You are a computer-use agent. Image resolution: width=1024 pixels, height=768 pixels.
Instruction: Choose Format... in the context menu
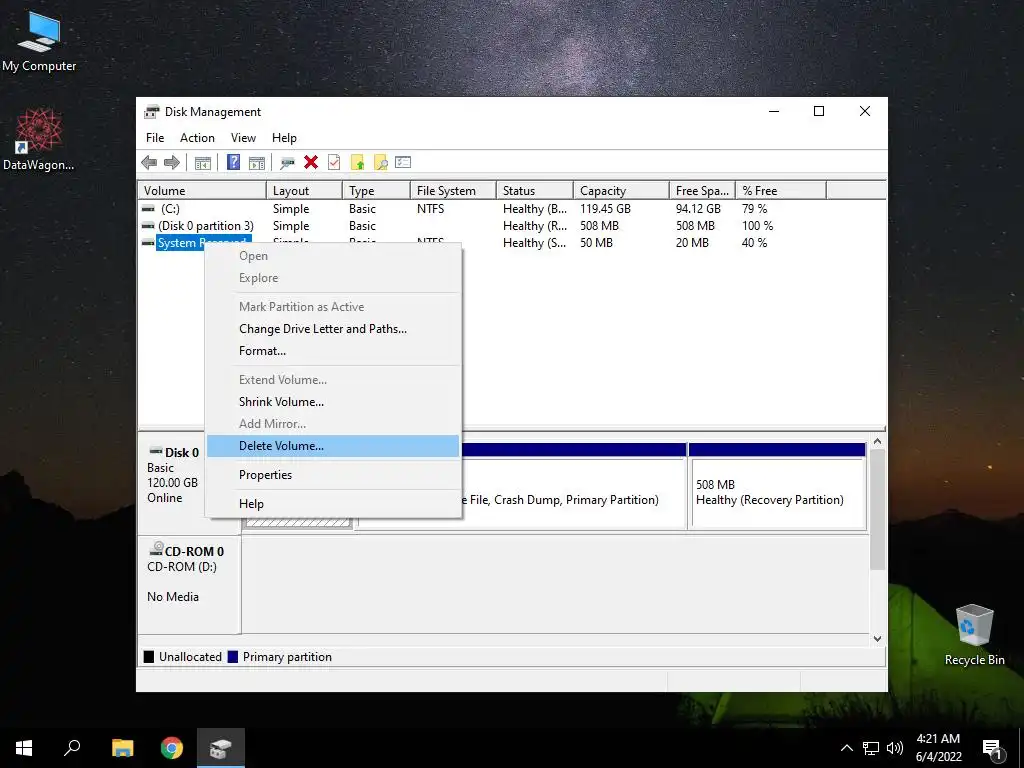coord(333,351)
